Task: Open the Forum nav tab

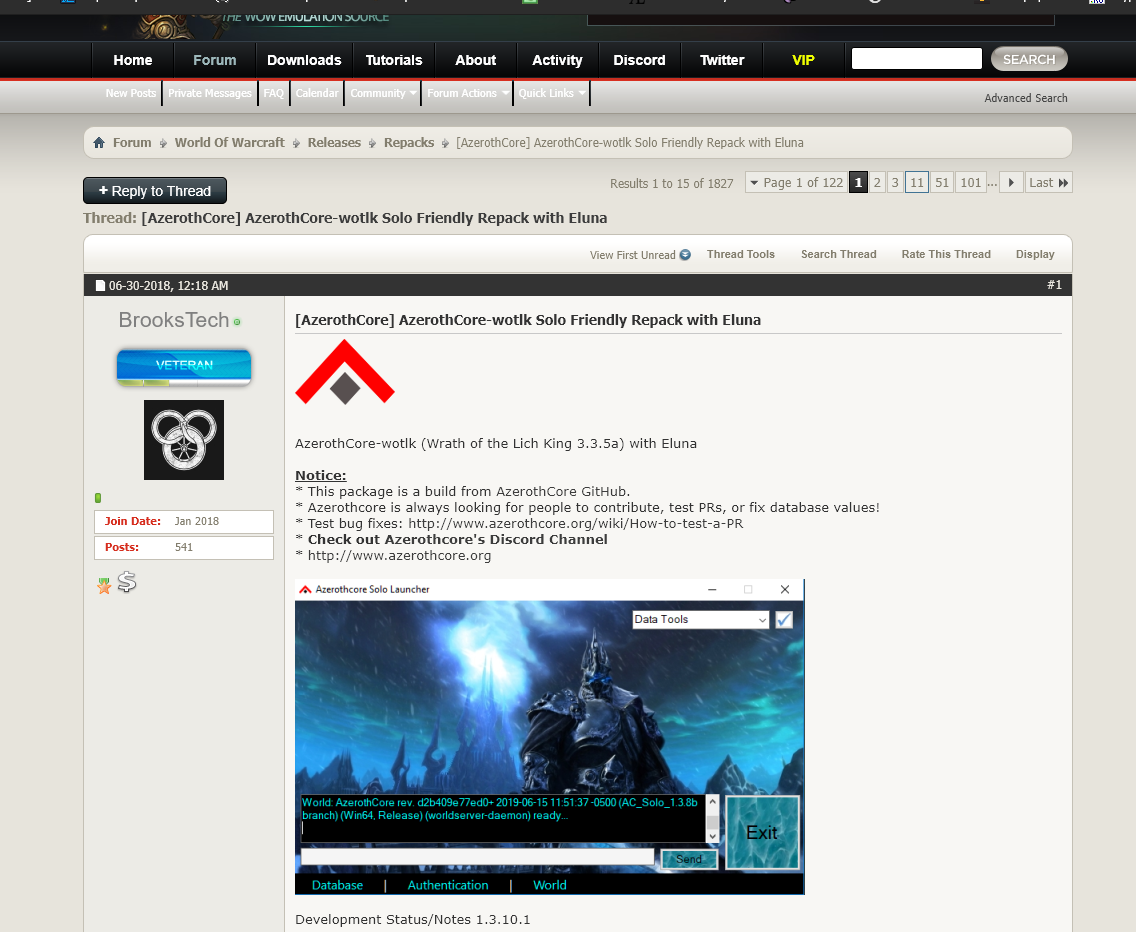Action: (x=214, y=60)
